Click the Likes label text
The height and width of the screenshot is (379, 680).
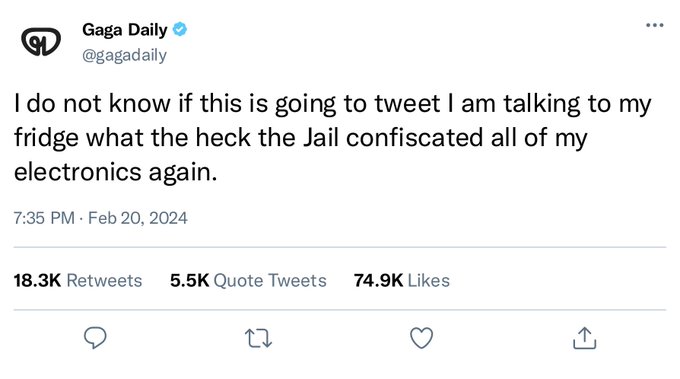[x=428, y=281]
